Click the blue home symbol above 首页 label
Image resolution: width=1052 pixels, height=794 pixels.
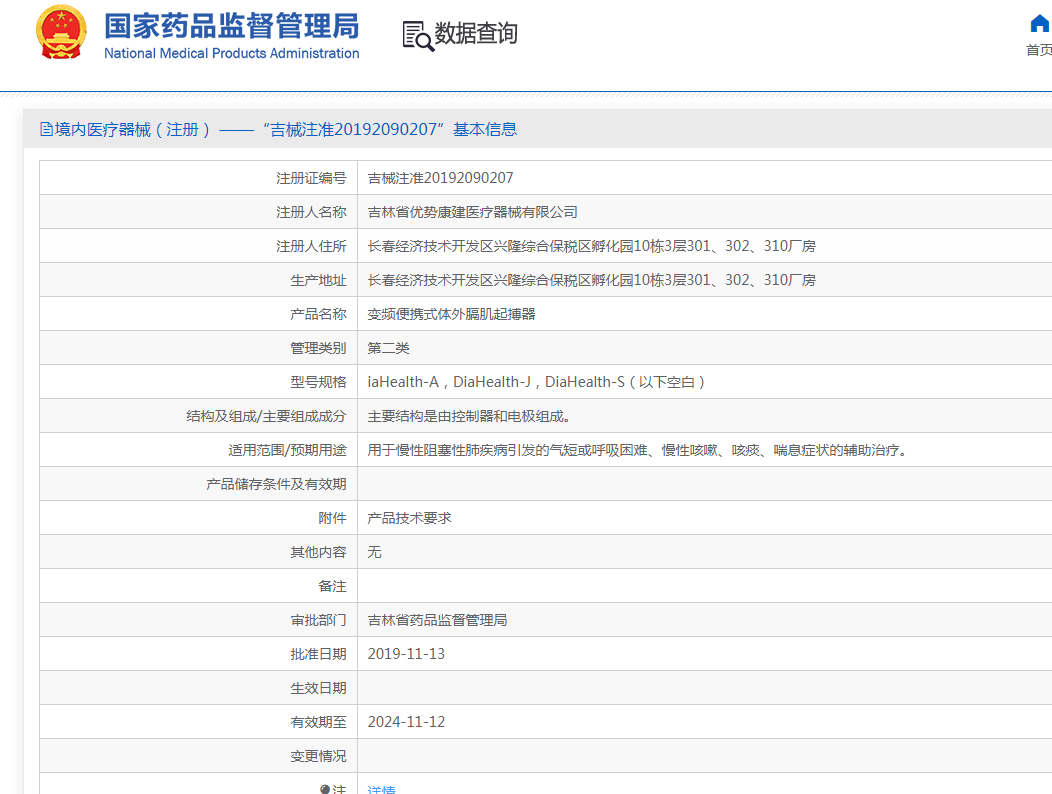(1039, 24)
